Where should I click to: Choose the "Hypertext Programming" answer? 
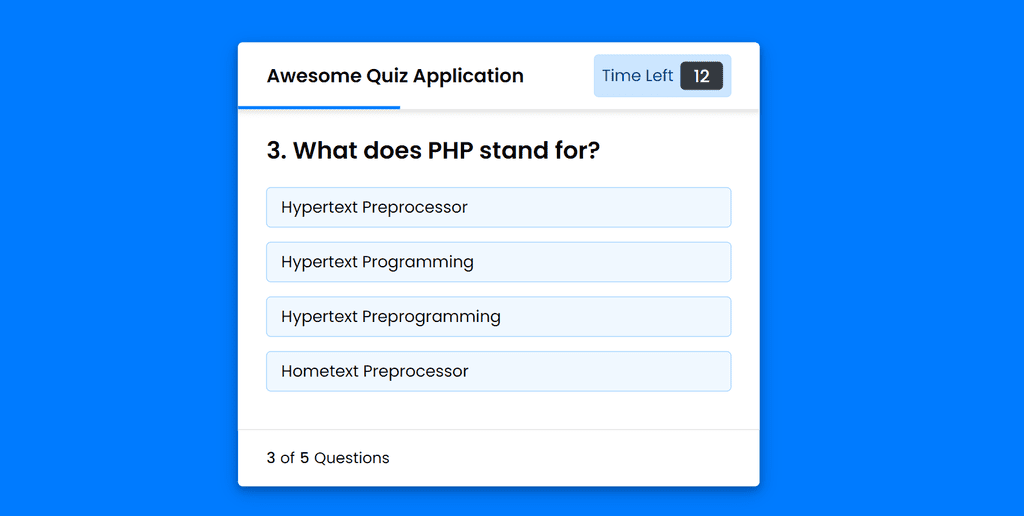(498, 262)
